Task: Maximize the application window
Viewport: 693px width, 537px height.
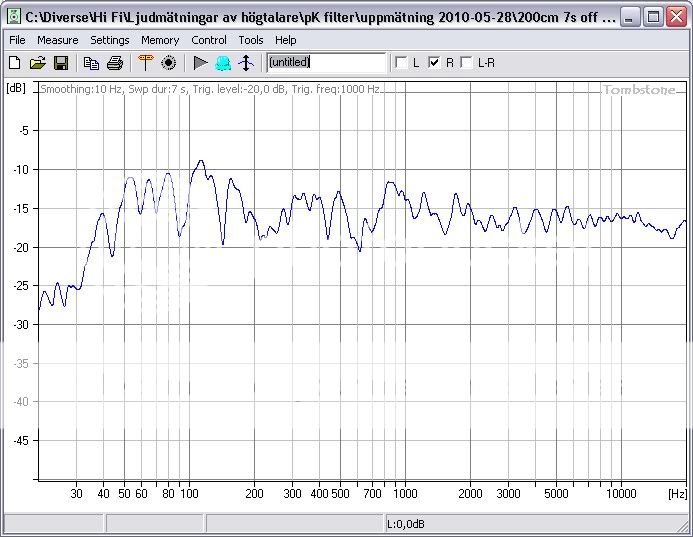Action: click(652, 16)
